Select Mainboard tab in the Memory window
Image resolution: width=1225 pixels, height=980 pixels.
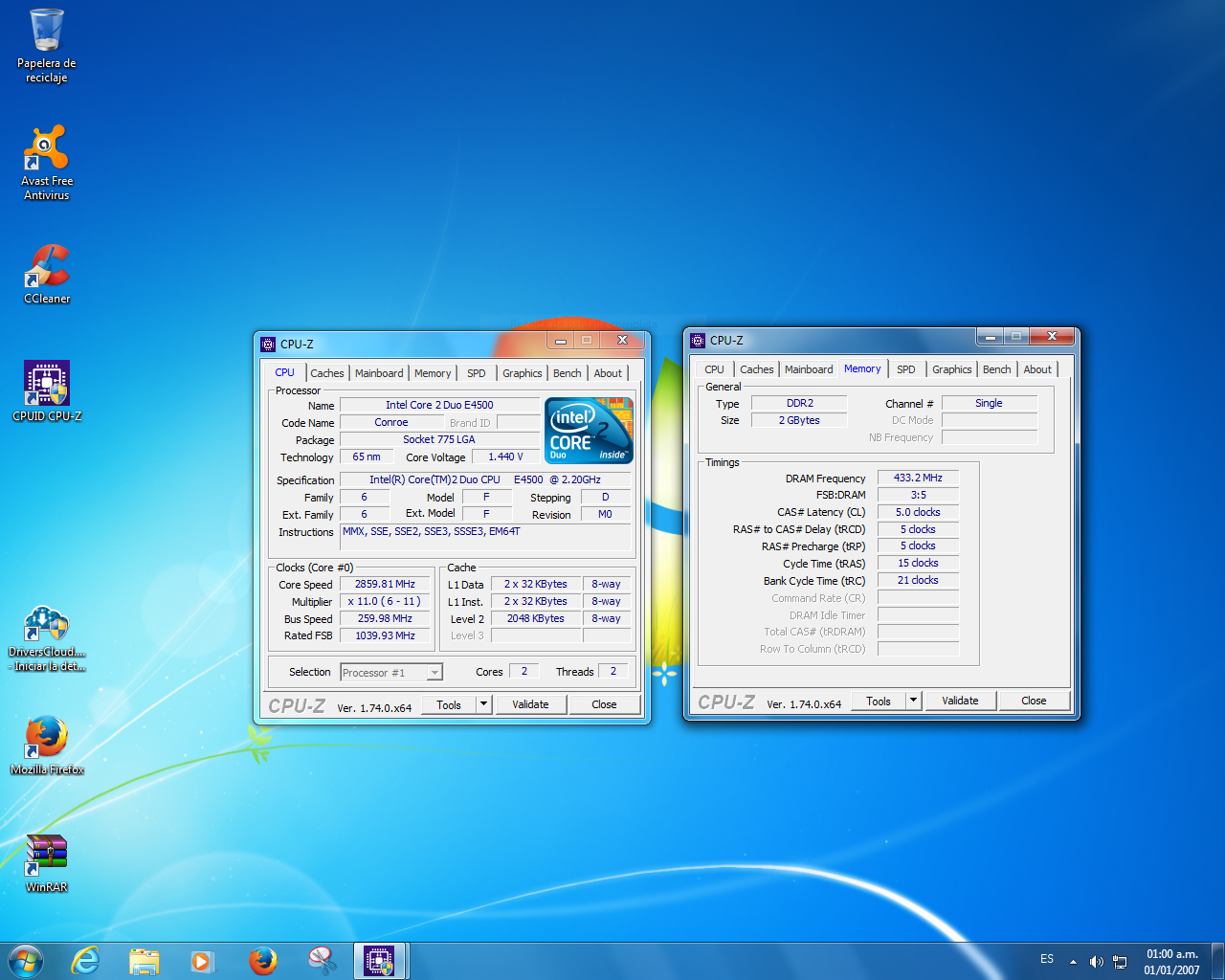[809, 369]
